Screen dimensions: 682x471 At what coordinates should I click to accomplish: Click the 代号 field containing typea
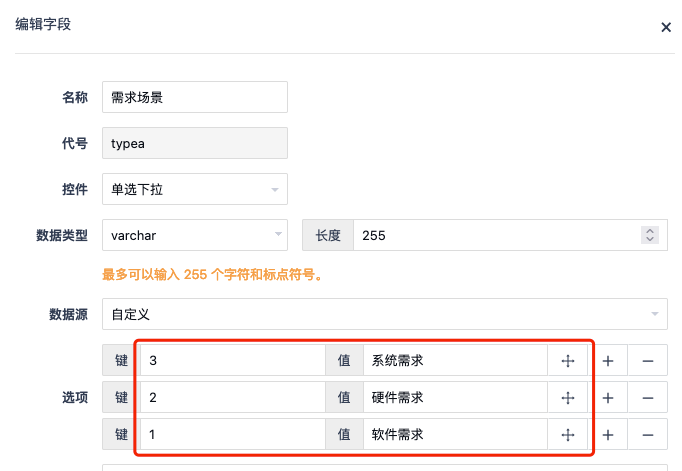click(195, 143)
